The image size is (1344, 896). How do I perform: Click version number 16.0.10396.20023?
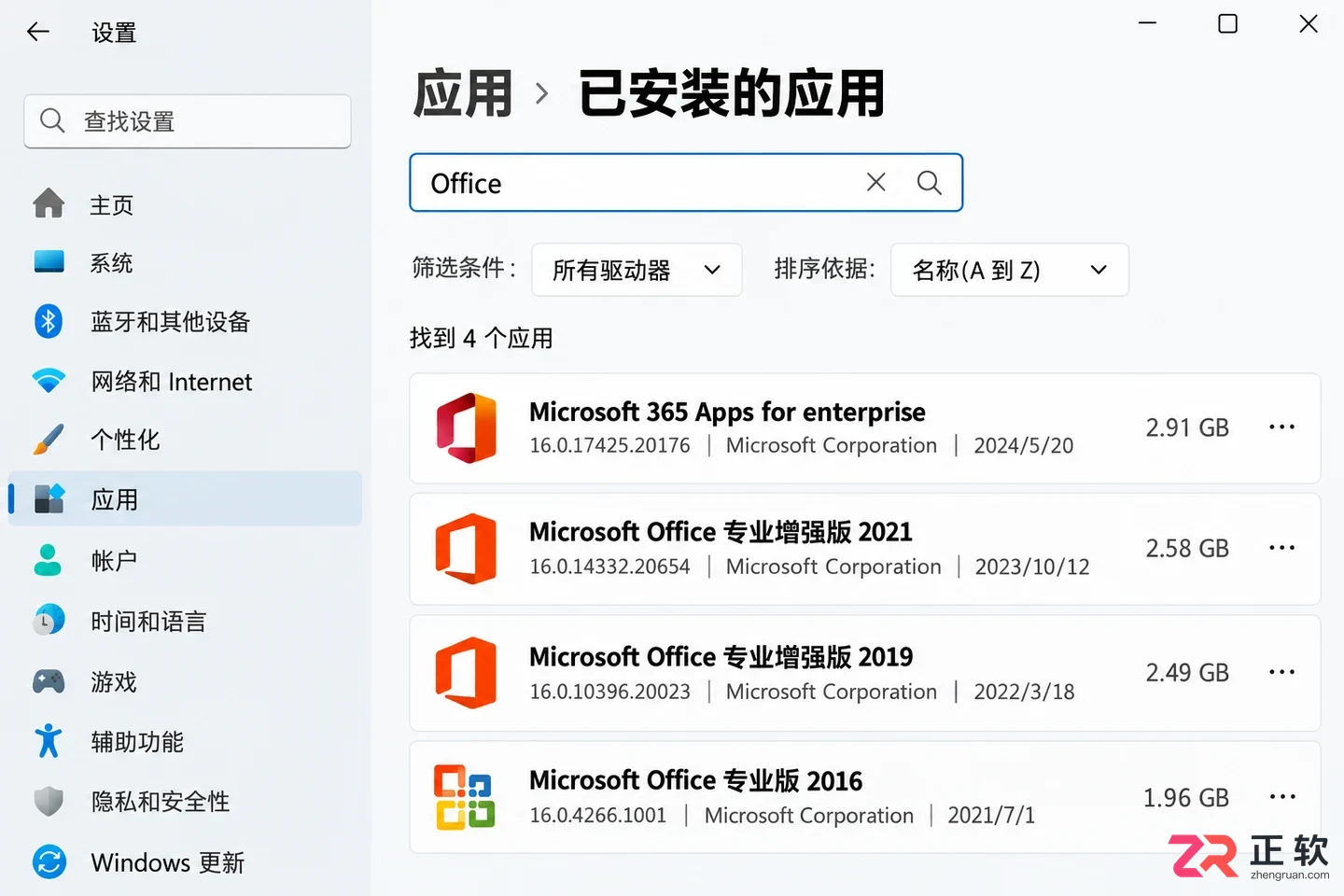[x=609, y=692]
